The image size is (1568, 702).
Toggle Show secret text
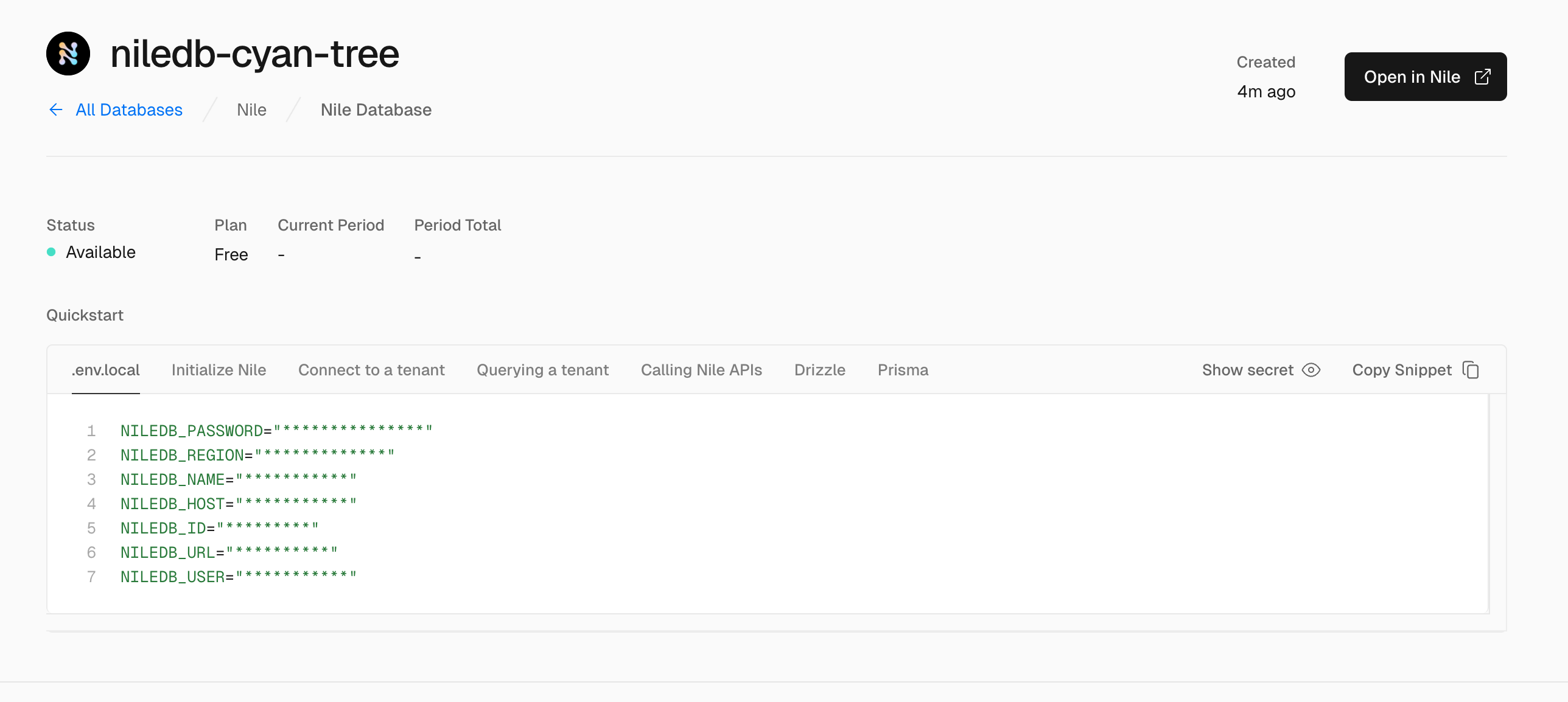point(1247,370)
